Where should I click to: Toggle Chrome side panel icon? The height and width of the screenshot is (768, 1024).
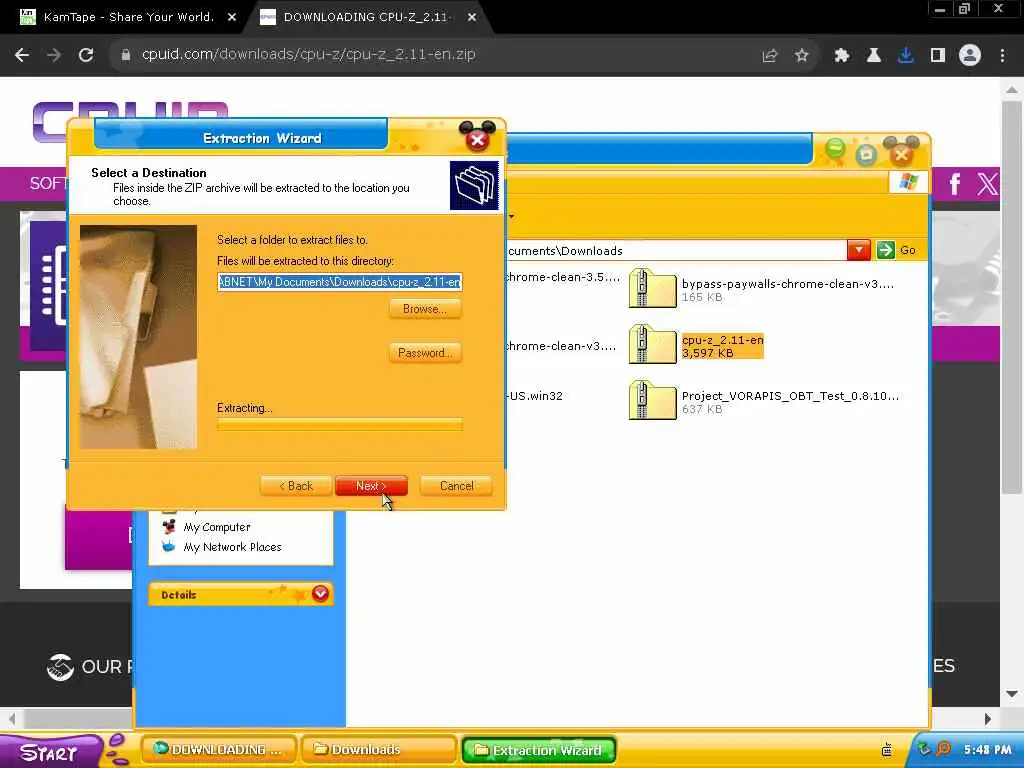tap(938, 56)
